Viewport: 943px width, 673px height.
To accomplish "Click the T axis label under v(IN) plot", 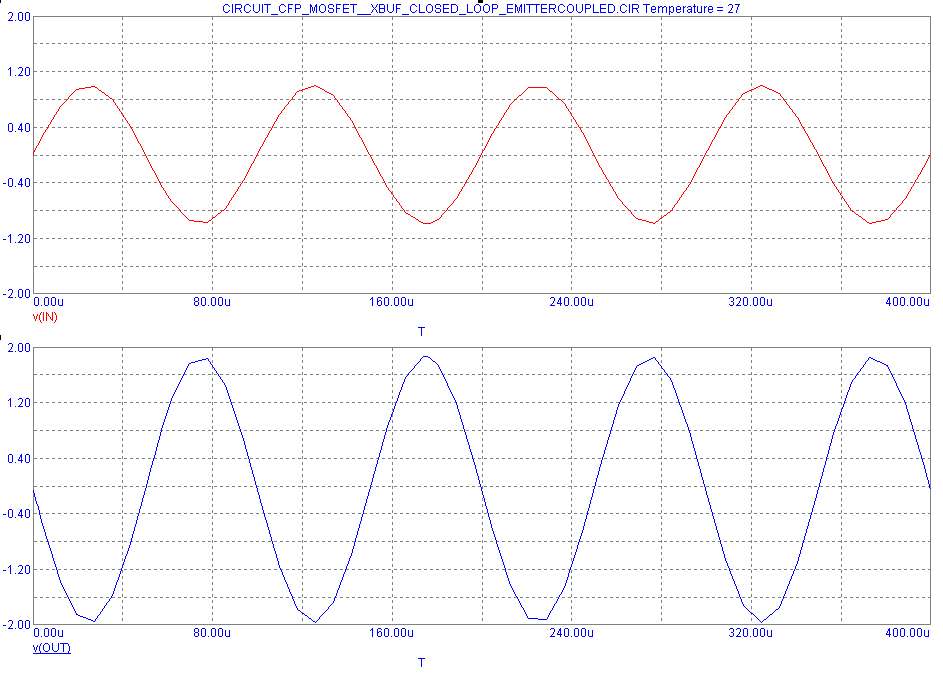I will pos(422,331).
